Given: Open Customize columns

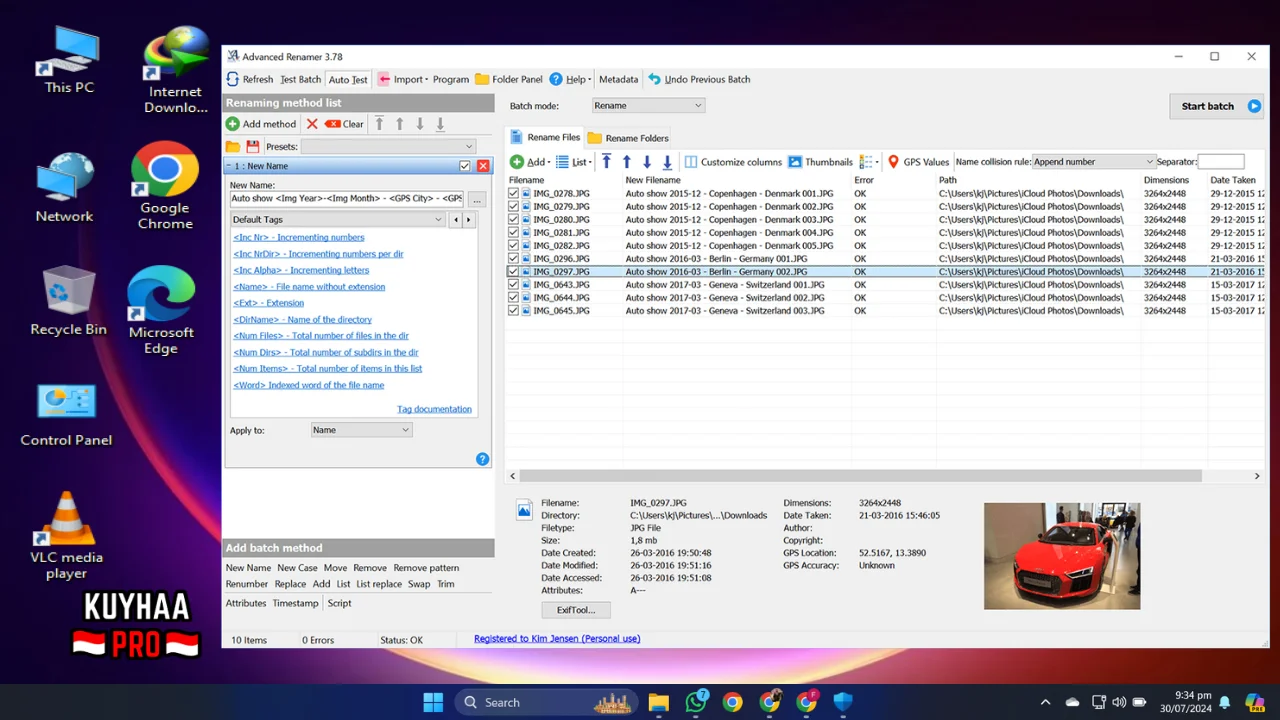Looking at the screenshot, I should (x=733, y=162).
